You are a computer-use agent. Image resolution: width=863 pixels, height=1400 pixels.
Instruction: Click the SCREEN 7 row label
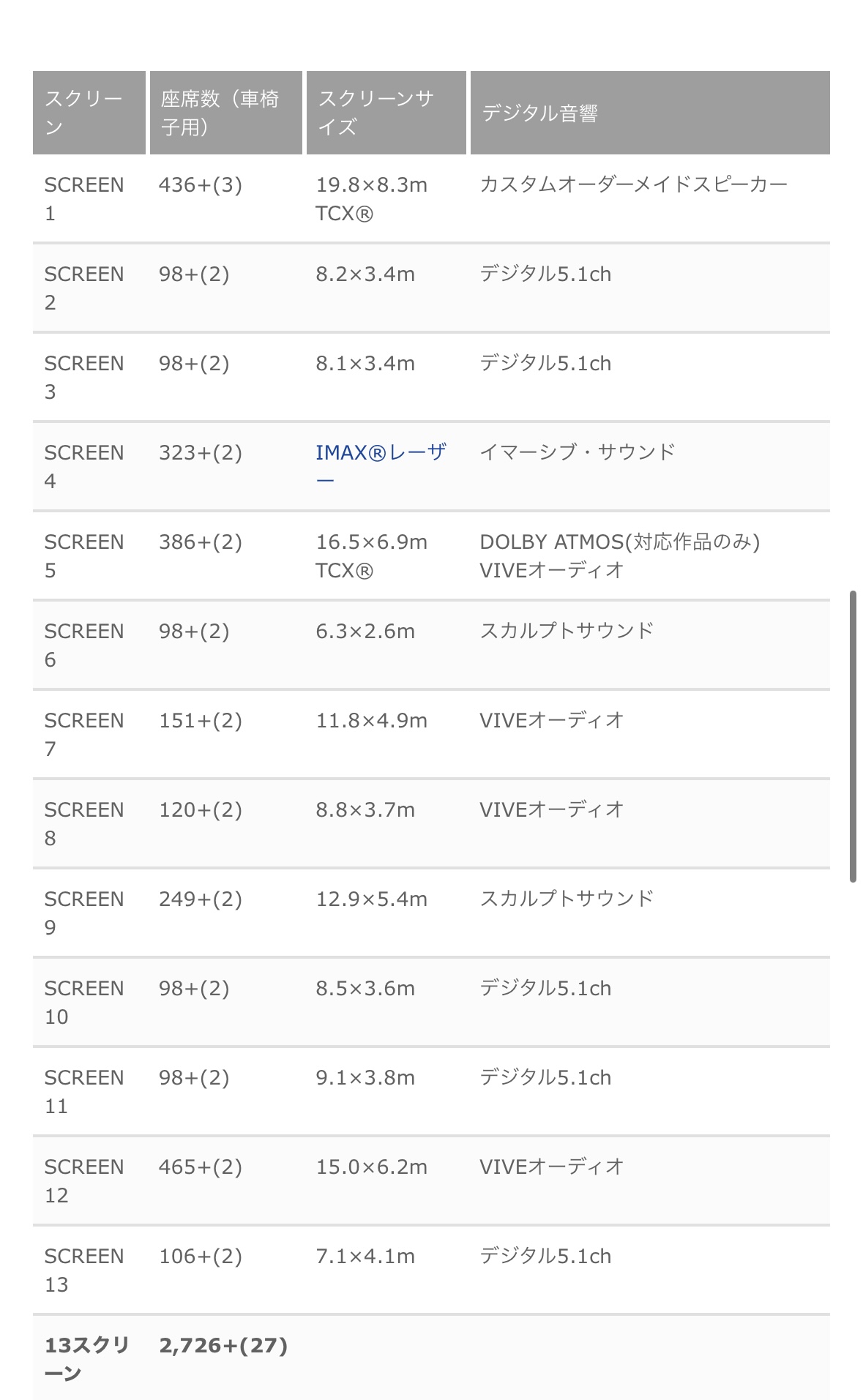[83, 734]
